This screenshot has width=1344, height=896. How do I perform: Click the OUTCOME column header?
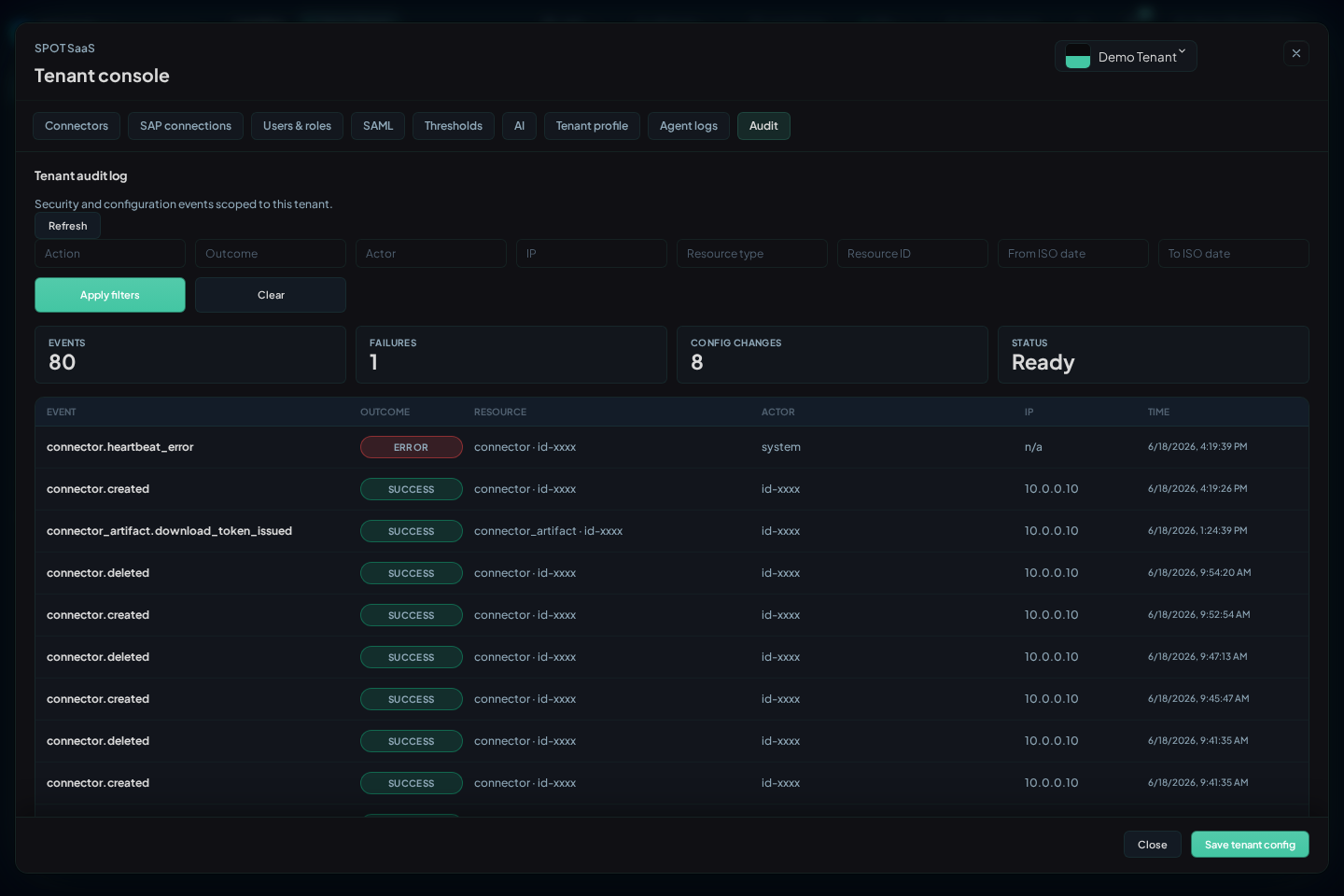pos(385,412)
